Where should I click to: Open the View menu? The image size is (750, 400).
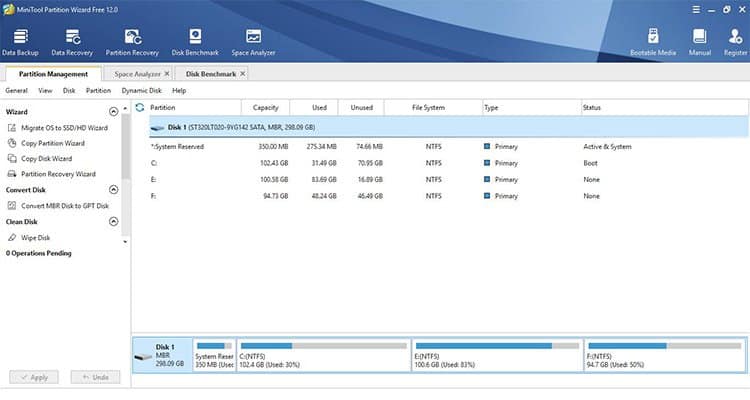coord(45,90)
